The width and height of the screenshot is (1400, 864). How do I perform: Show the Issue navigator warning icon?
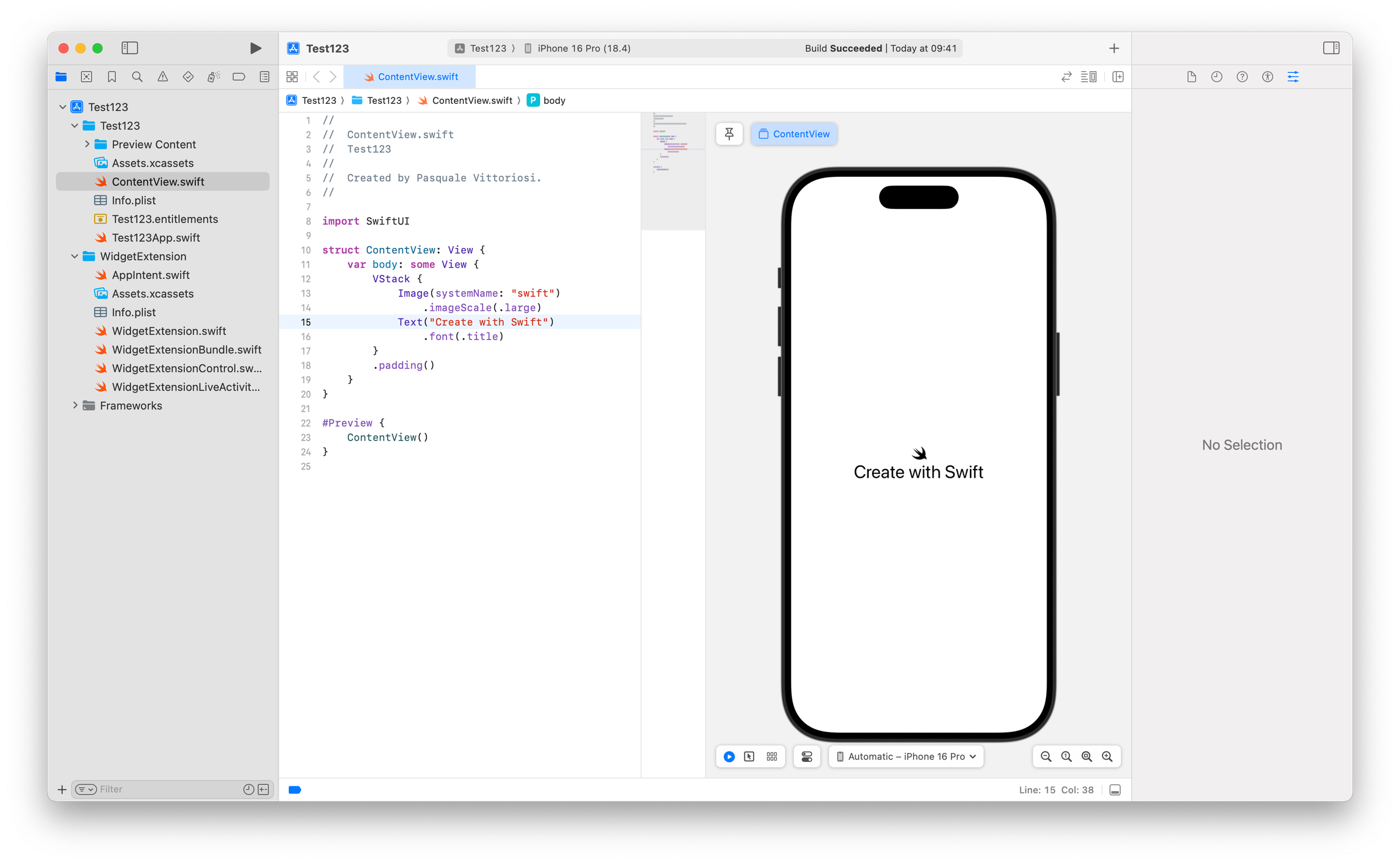point(163,76)
